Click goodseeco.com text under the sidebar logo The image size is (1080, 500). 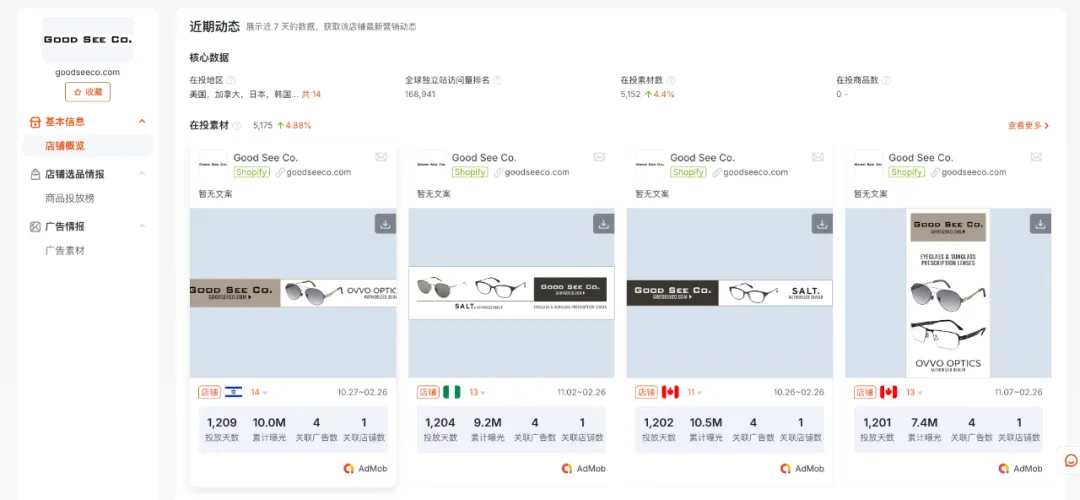(x=87, y=72)
